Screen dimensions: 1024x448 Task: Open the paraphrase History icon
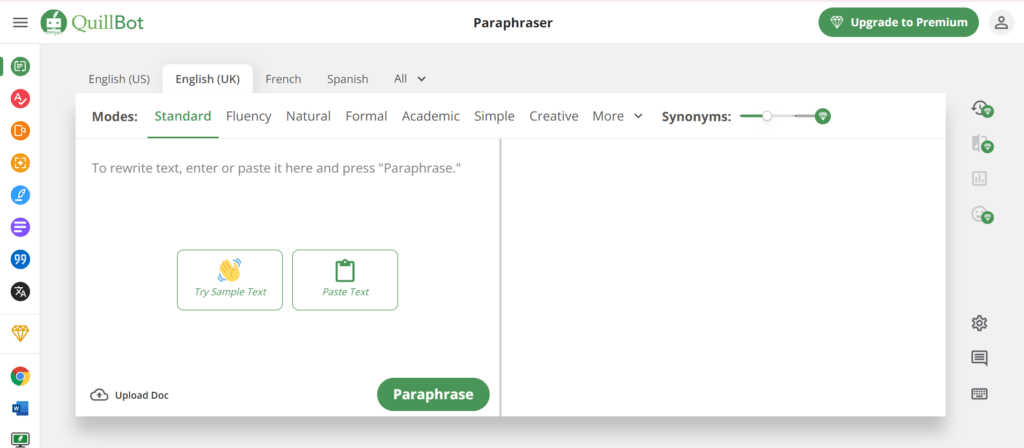[x=980, y=109]
